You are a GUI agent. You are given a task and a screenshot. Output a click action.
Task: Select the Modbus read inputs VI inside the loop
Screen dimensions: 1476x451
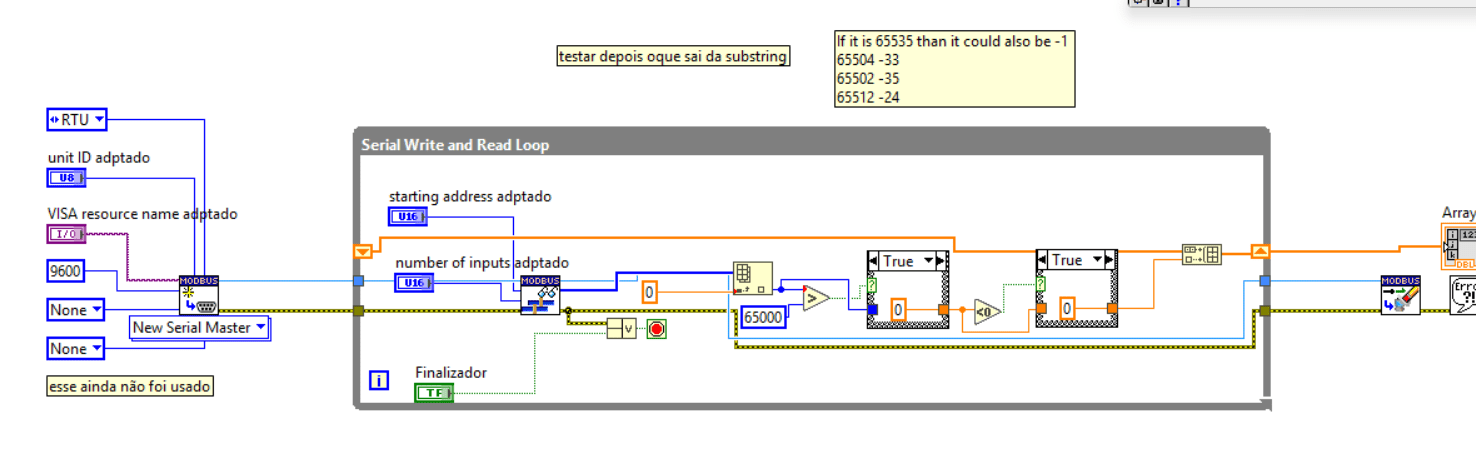click(540, 295)
